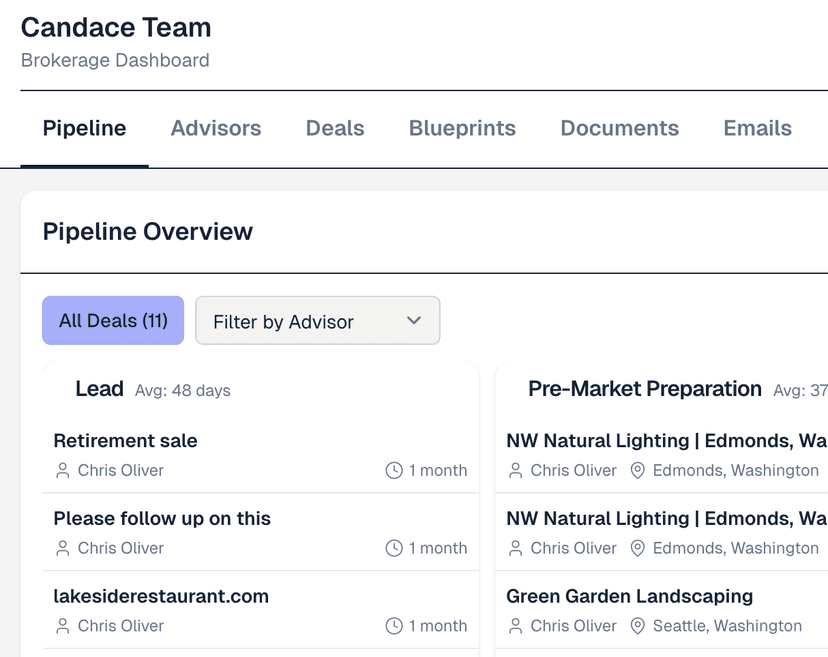Click Chris Oliver under lakesiderestaurant.com
The width and height of the screenshot is (828, 657).
pyautogui.click(x=121, y=626)
